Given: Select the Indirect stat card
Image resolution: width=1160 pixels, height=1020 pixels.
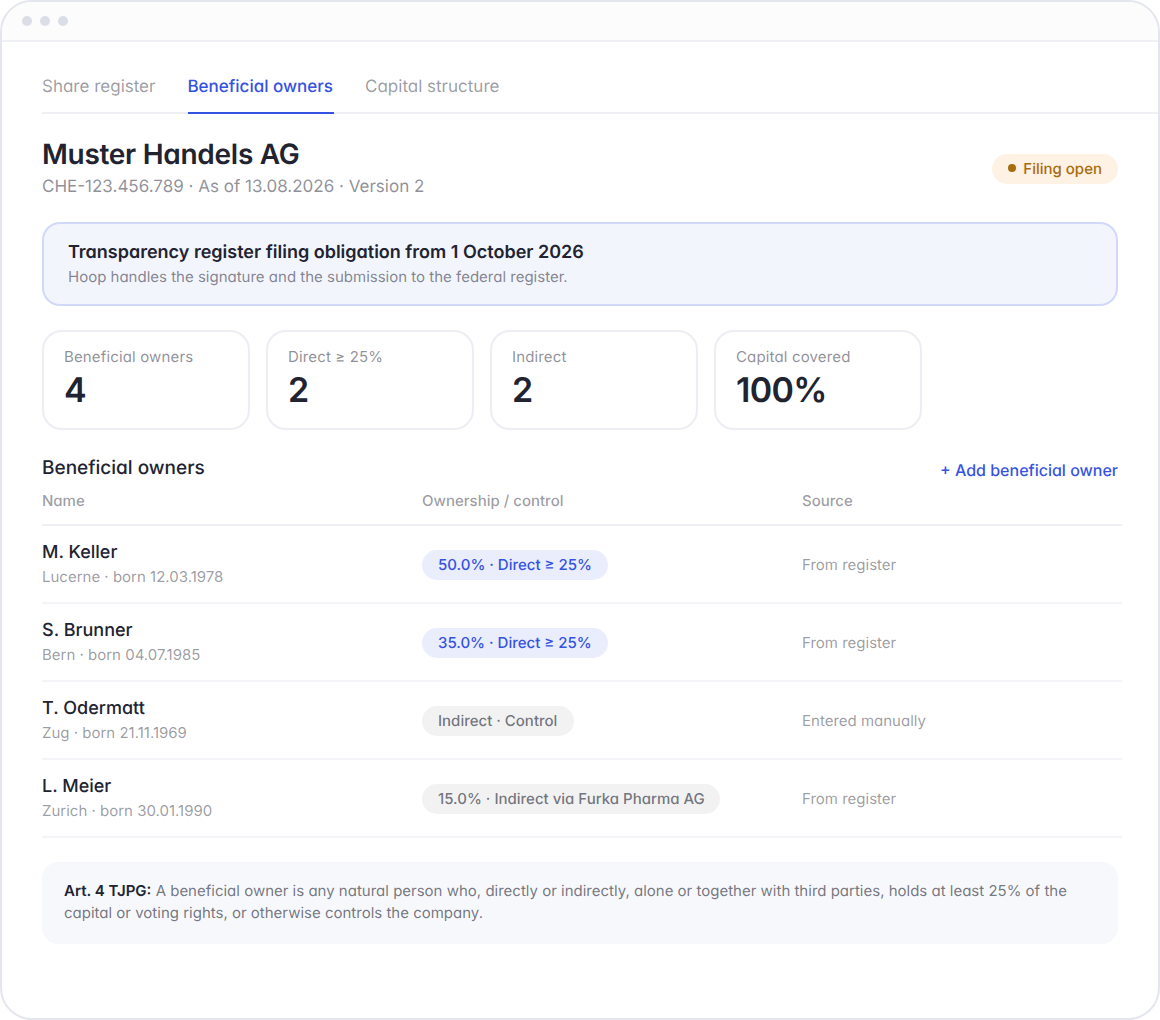Looking at the screenshot, I should [x=594, y=379].
